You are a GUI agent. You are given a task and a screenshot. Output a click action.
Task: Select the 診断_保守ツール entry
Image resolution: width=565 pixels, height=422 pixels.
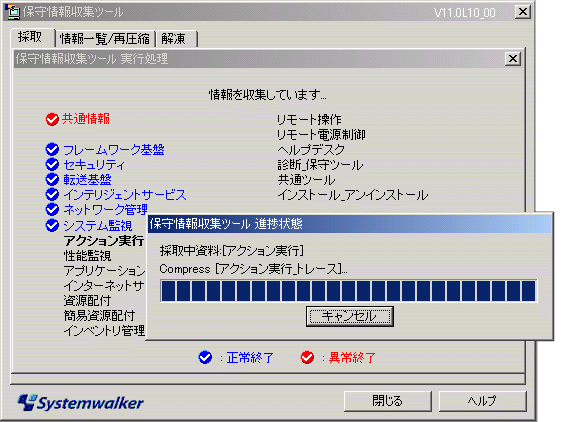(320, 165)
